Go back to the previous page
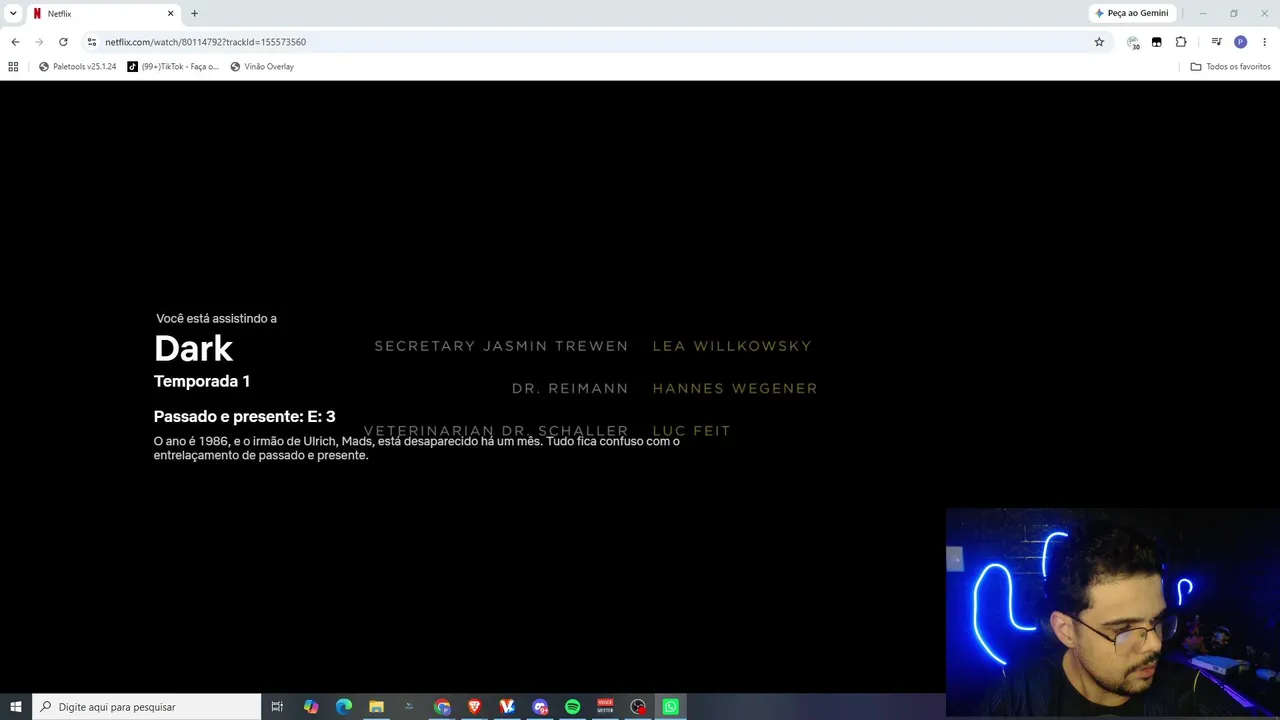Viewport: 1280px width, 720px height. point(15,42)
